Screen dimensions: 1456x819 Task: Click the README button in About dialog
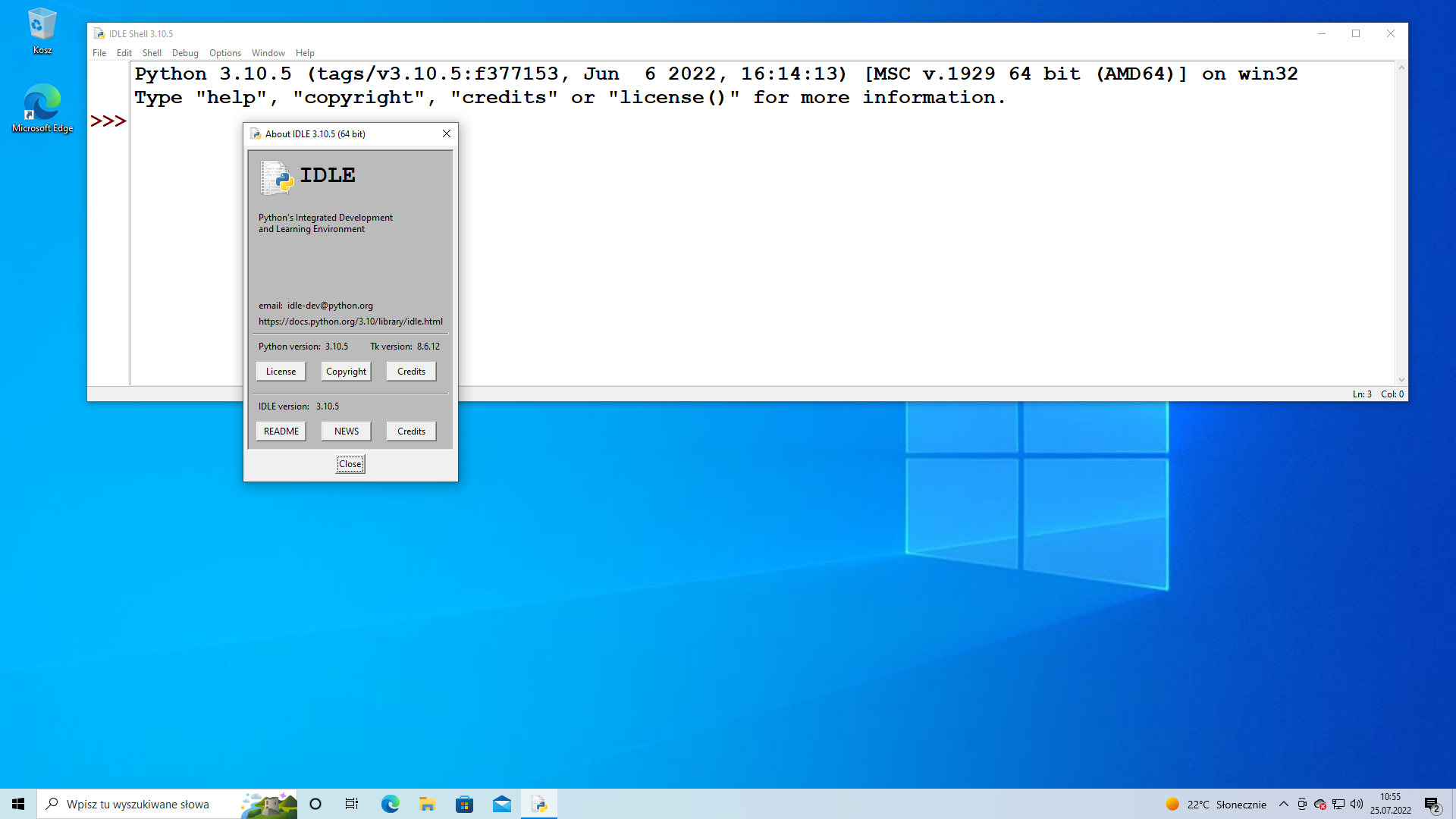[281, 430]
